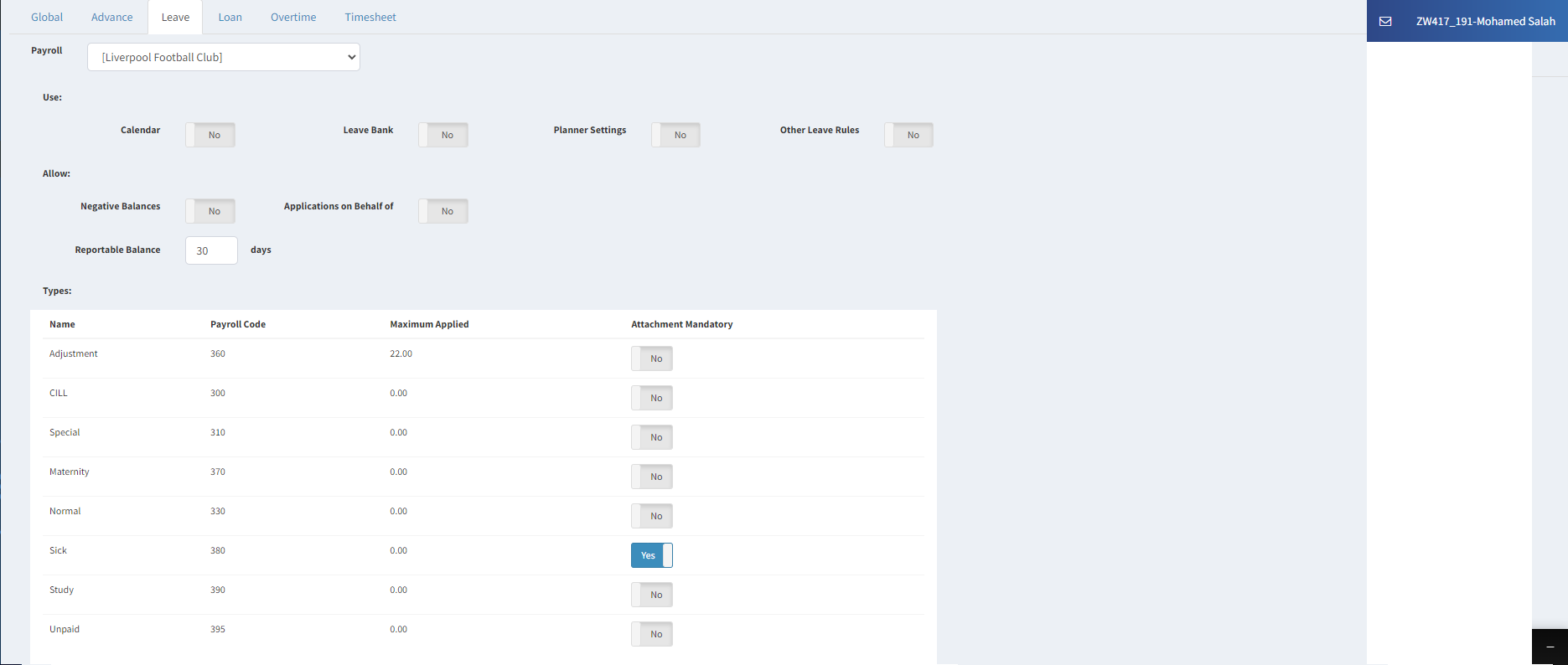
Task: Click the Name column header
Action: [62, 324]
